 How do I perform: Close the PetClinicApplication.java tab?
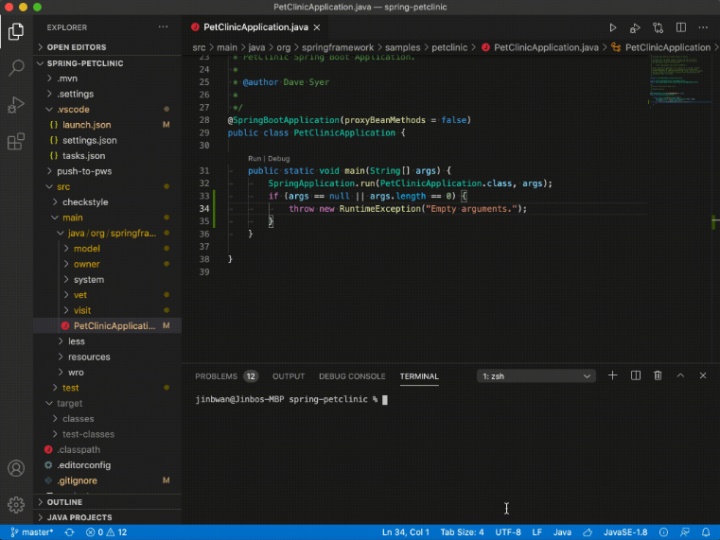[x=317, y=28]
